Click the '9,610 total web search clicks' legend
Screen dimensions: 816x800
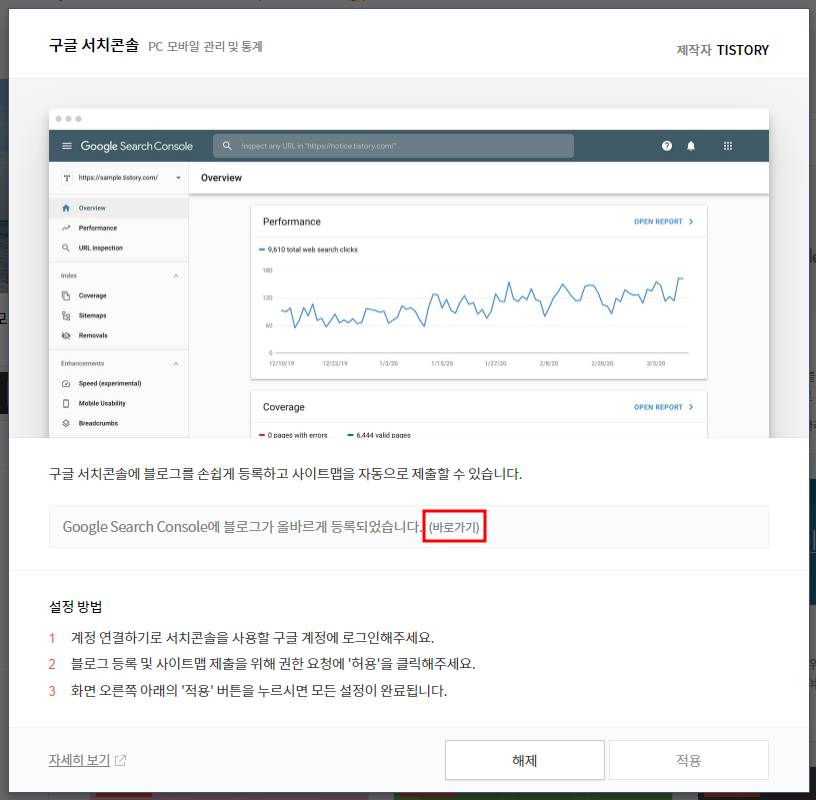click(308, 249)
